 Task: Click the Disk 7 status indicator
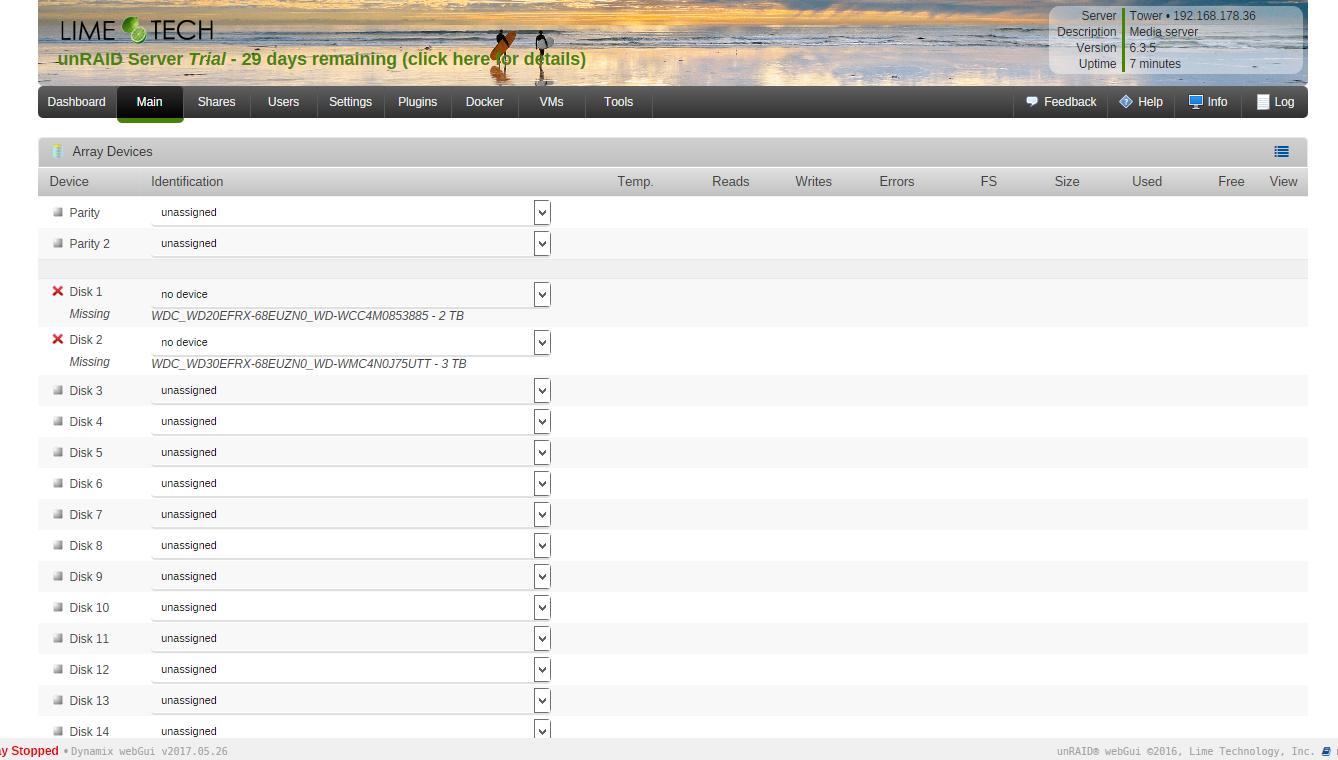(58, 514)
